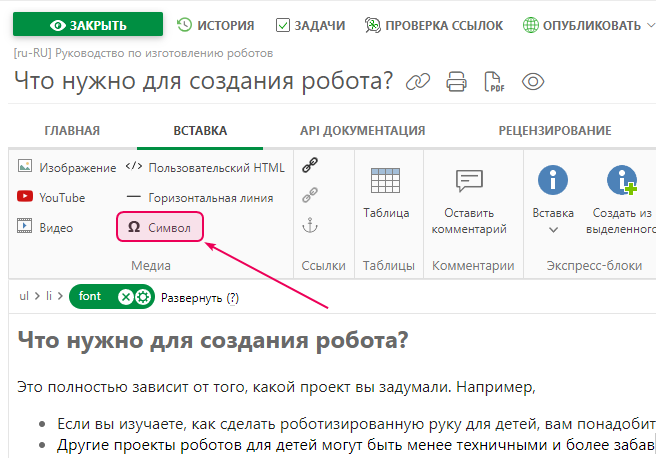Click the (?) help hint

pos(233,298)
